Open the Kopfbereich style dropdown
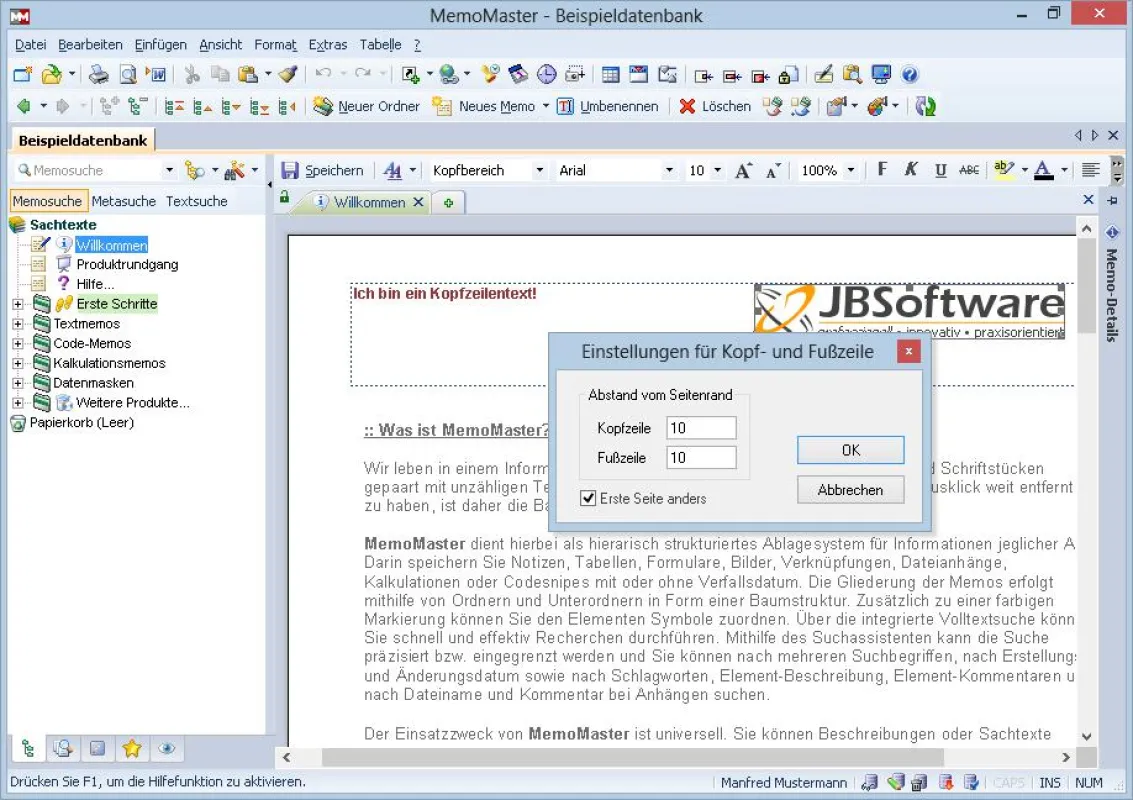Screen dimensions: 1133x800 (x=539, y=171)
